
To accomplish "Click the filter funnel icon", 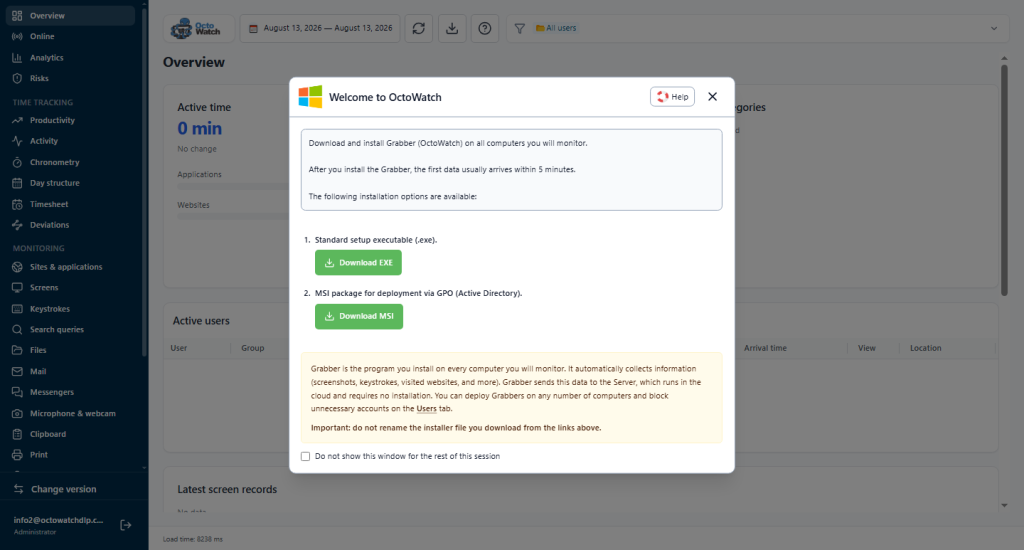I will [520, 29].
